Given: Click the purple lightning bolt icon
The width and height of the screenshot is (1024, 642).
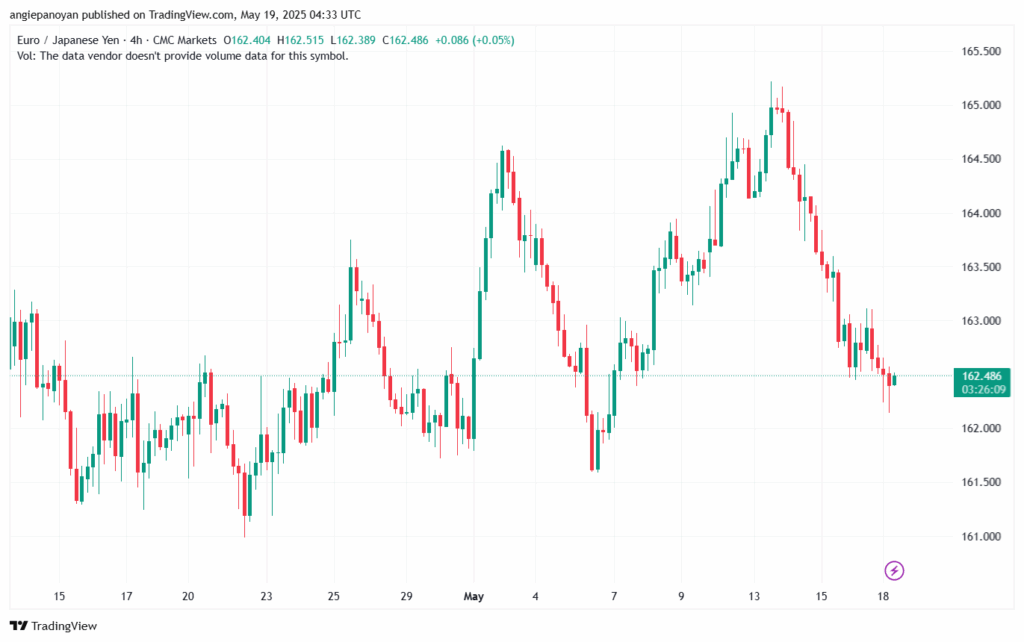Looking at the screenshot, I should coord(895,571).
